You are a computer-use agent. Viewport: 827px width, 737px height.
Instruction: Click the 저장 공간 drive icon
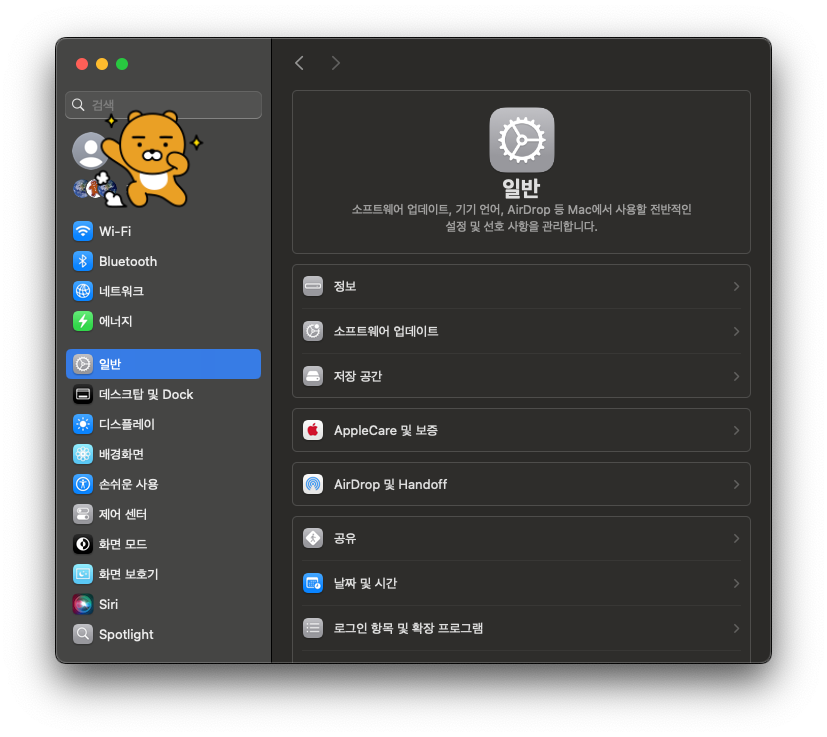[x=313, y=376]
